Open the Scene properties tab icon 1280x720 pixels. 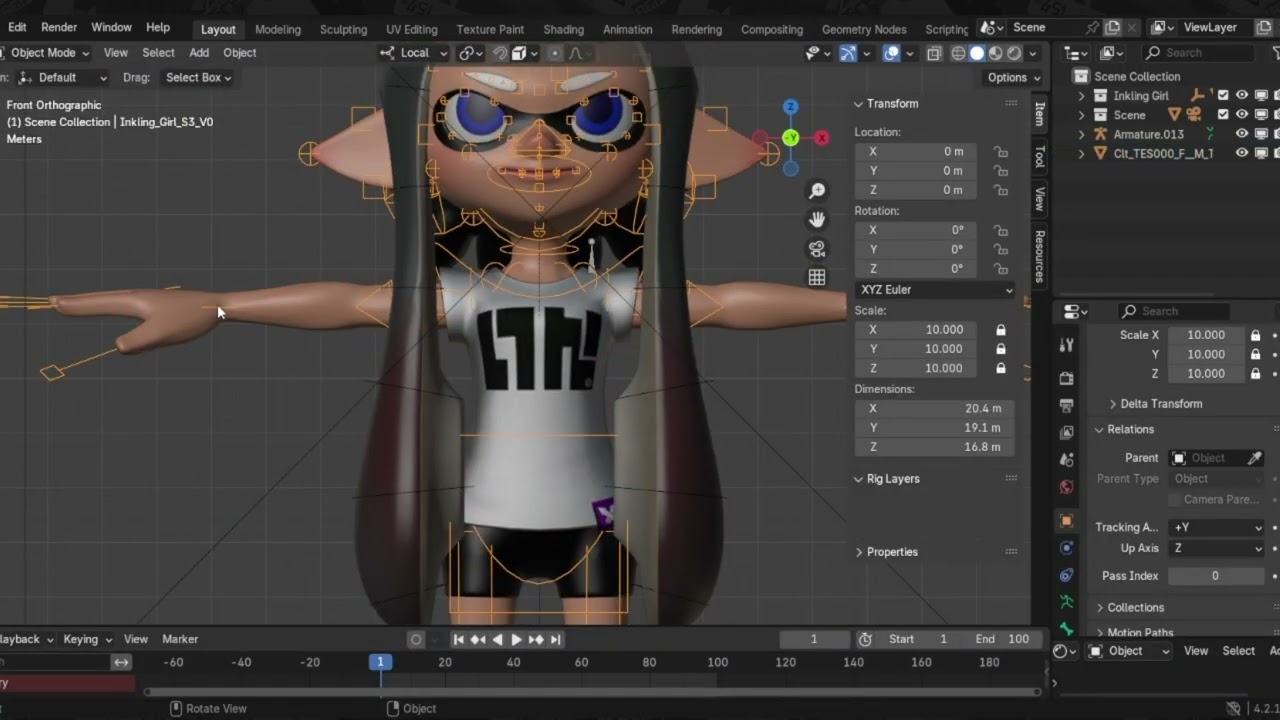[x=1066, y=460]
